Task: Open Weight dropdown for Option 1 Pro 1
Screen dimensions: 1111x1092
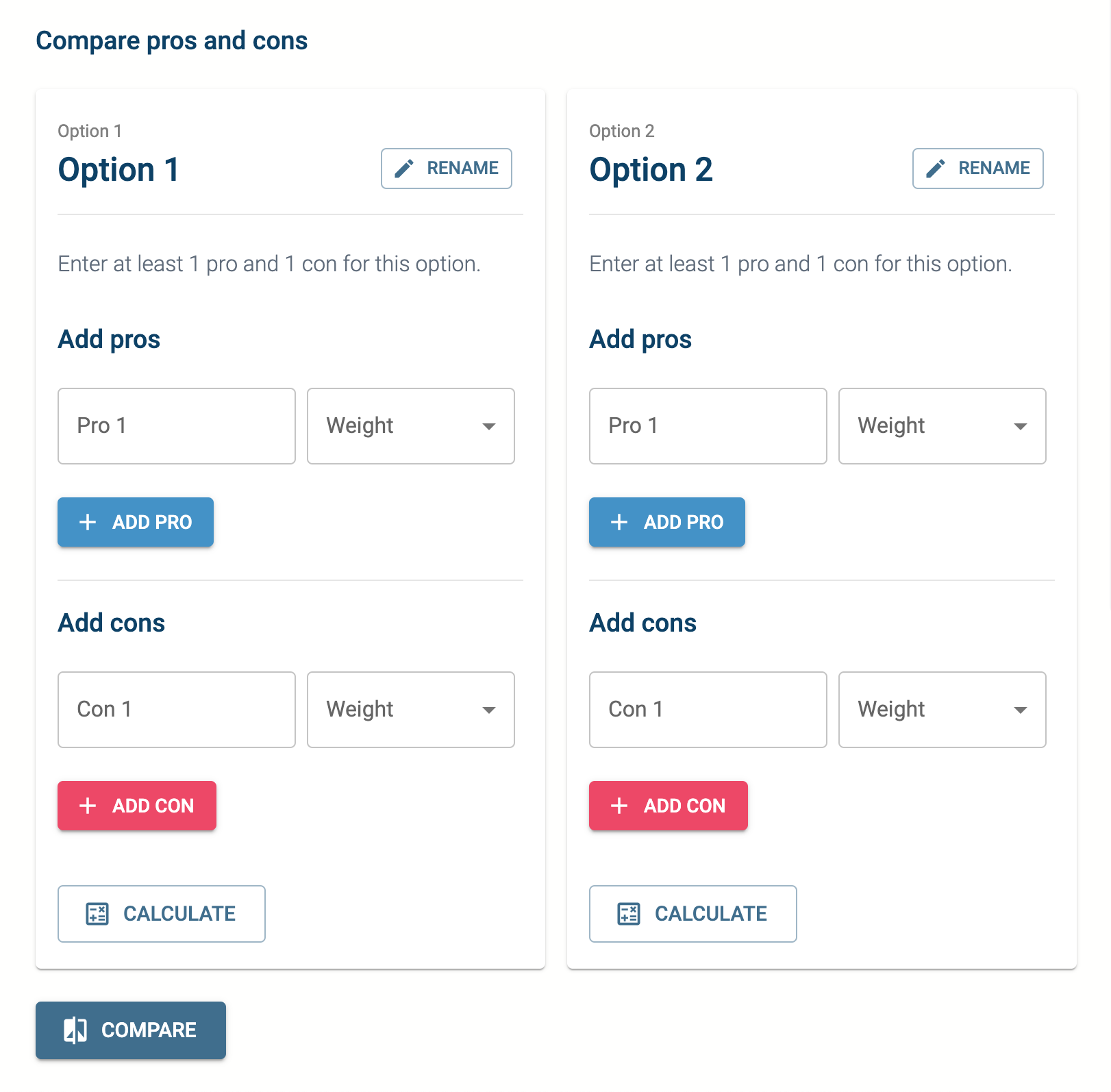Action: (411, 426)
